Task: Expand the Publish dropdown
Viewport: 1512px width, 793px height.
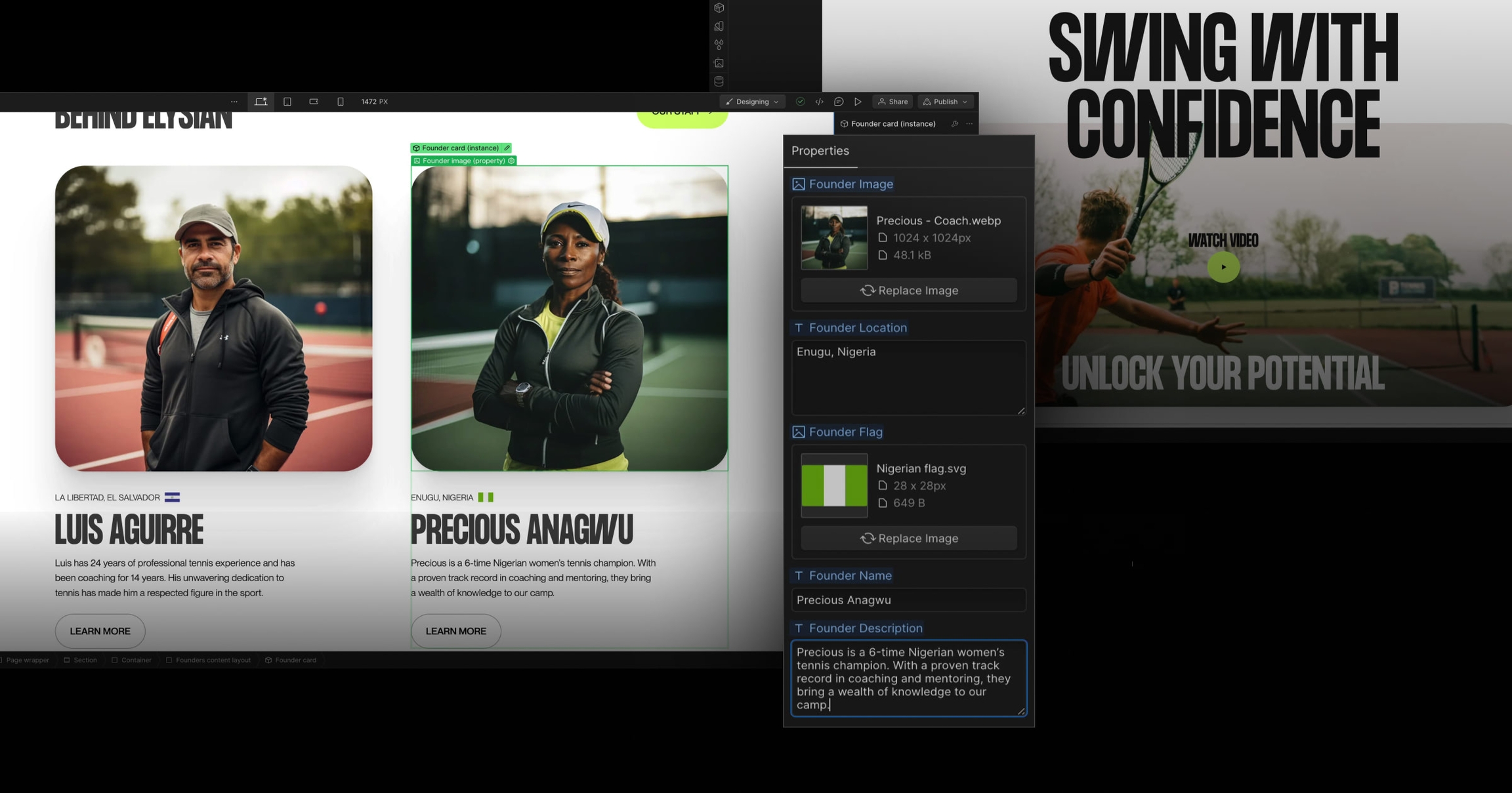Action: point(945,102)
